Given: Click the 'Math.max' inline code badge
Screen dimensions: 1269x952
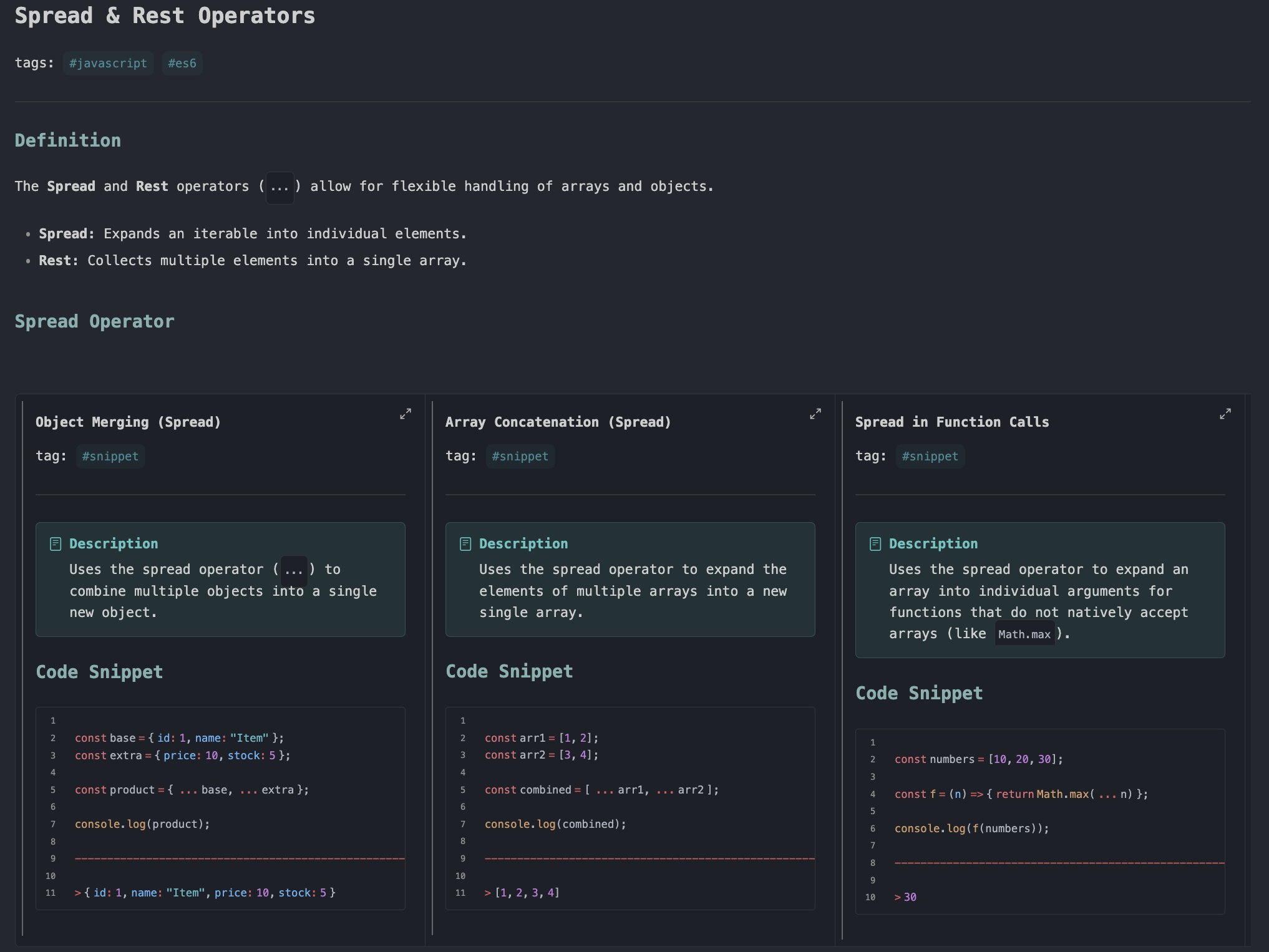Looking at the screenshot, I should tap(1024, 633).
